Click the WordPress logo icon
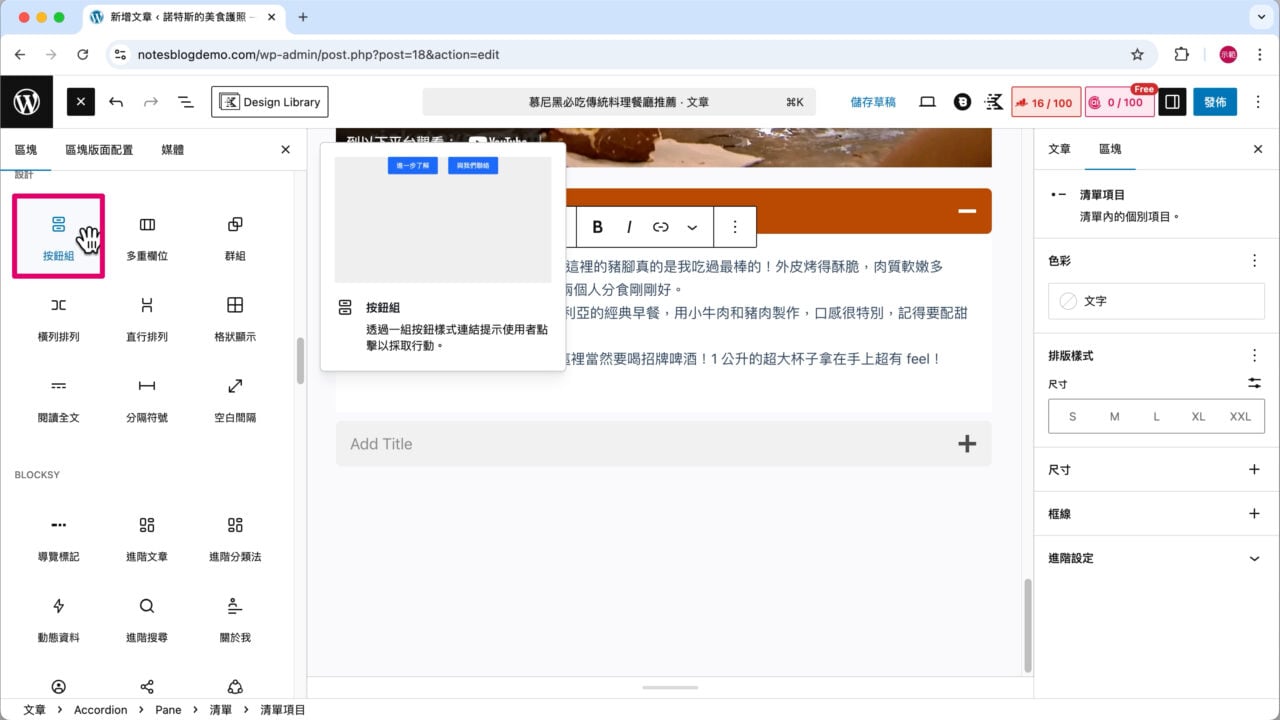 (27, 101)
